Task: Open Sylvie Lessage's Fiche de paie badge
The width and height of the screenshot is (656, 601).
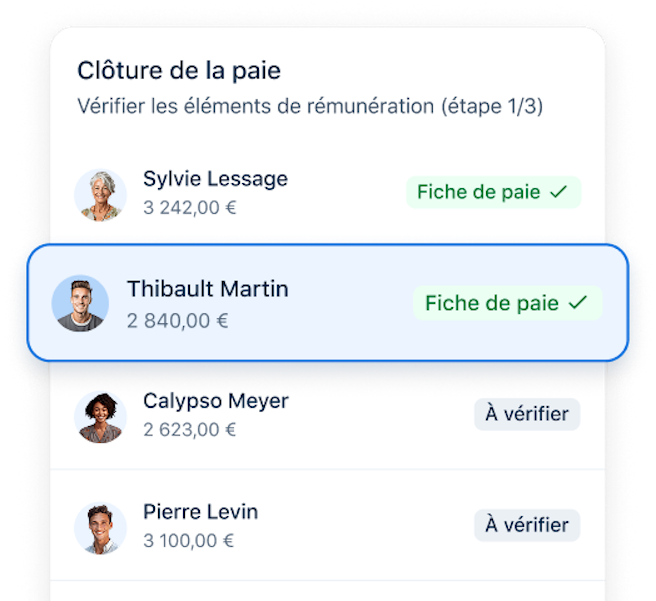Action: pyautogui.click(x=494, y=192)
